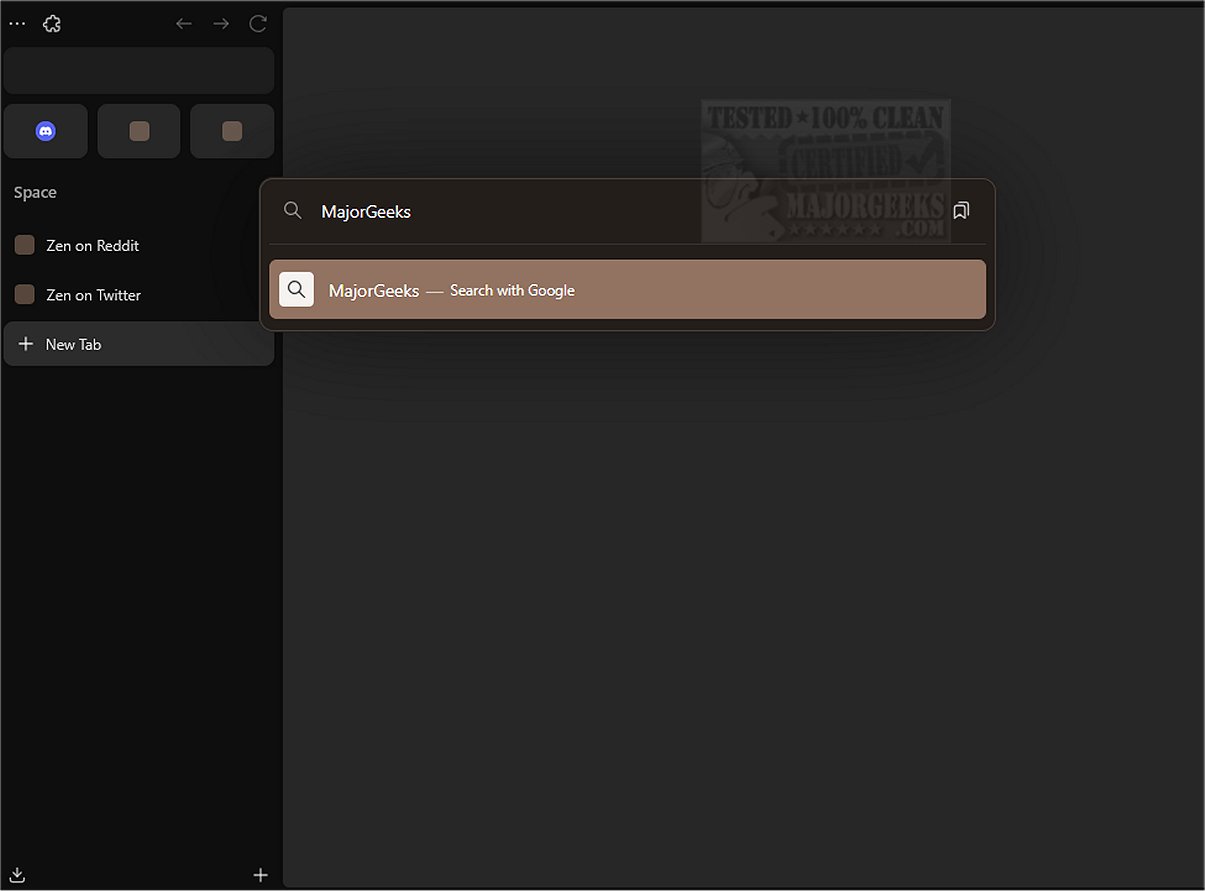Click search icon on Google suggestion row

[296, 290]
